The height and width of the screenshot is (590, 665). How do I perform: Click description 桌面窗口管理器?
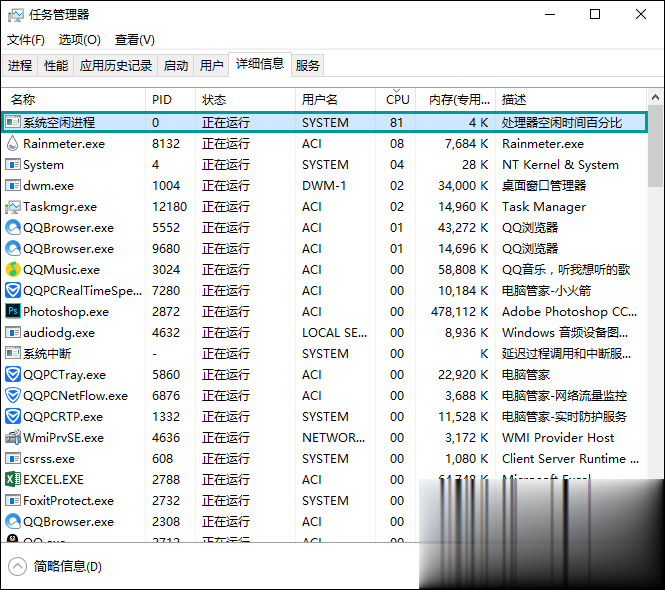pyautogui.click(x=544, y=186)
